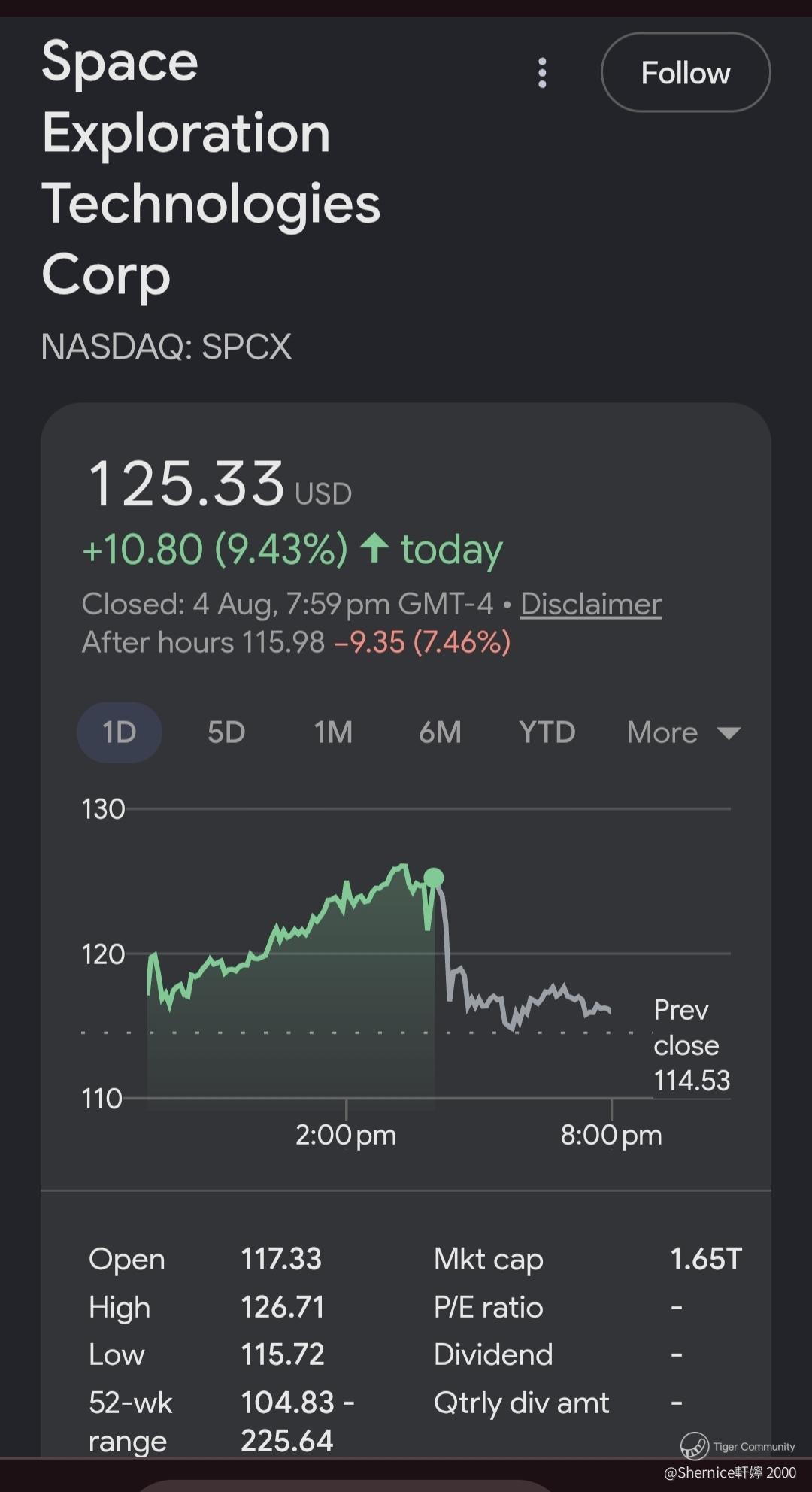812x1492 pixels.
Task: Click the green marker dot on chart
Action: pyautogui.click(x=434, y=878)
